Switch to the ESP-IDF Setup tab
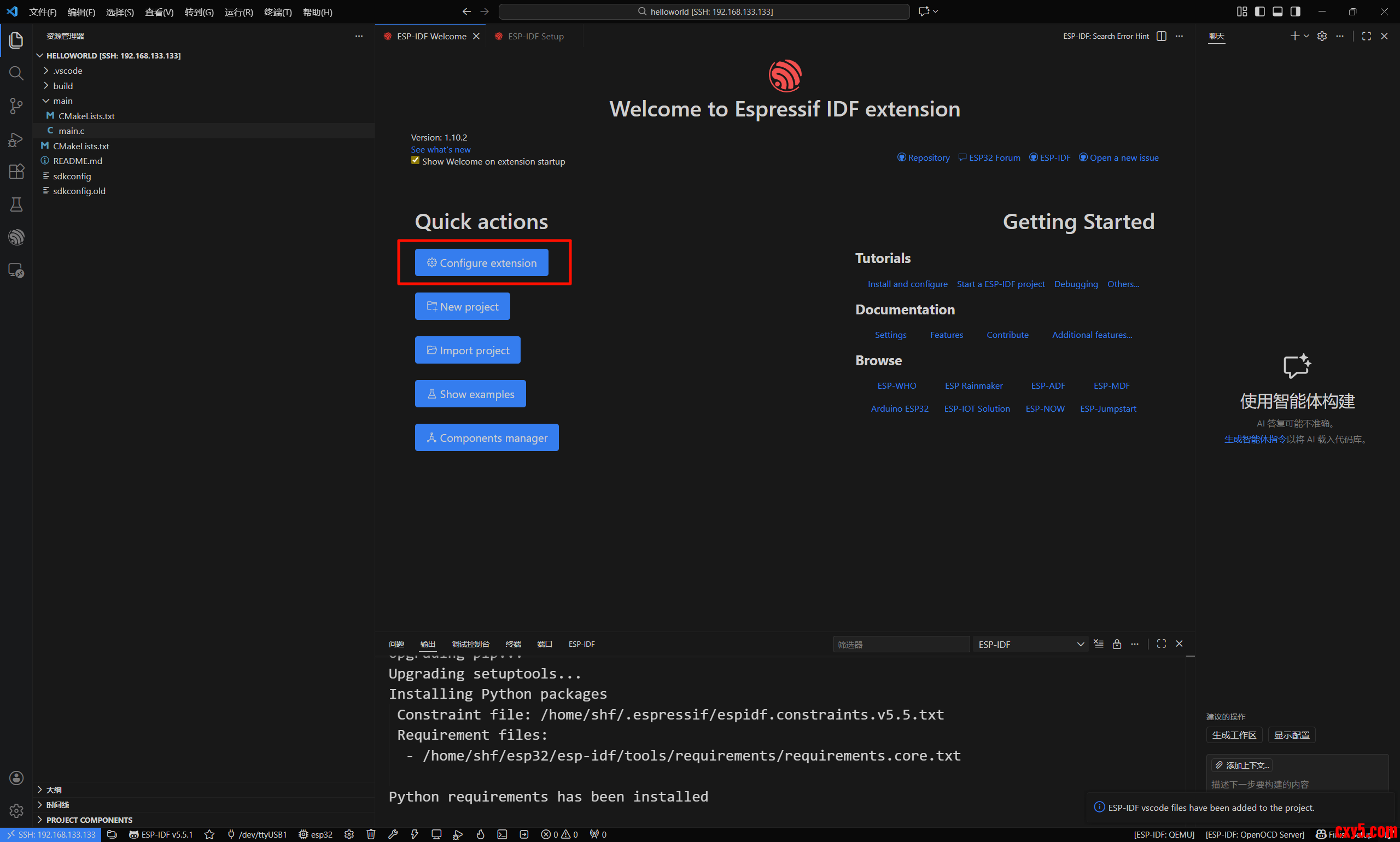 tap(535, 36)
